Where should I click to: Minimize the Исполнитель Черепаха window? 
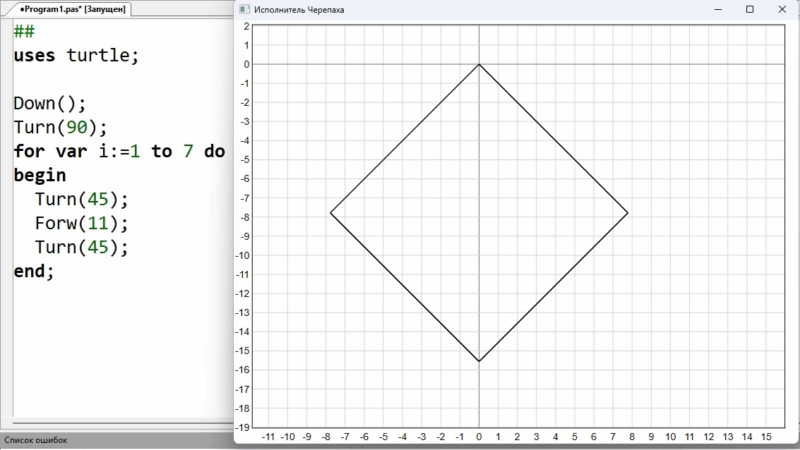(x=718, y=9)
